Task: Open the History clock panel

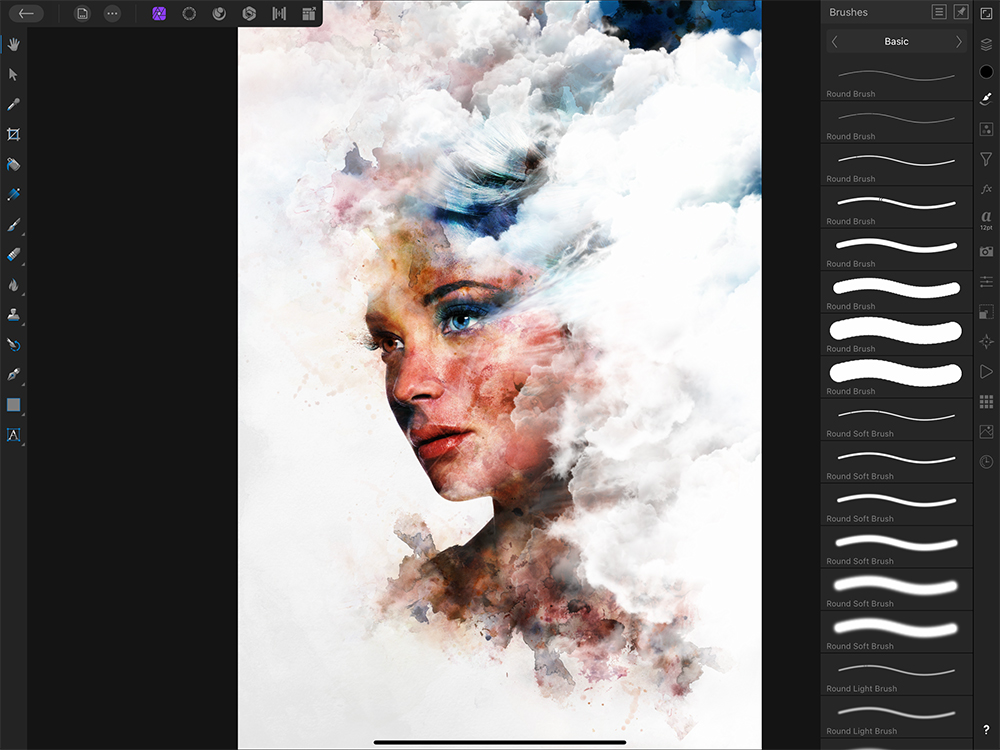Action: click(986, 461)
